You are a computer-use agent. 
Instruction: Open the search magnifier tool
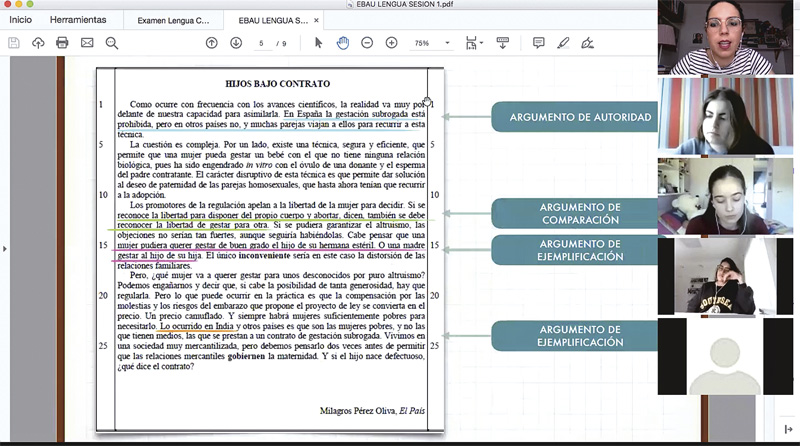(111, 43)
